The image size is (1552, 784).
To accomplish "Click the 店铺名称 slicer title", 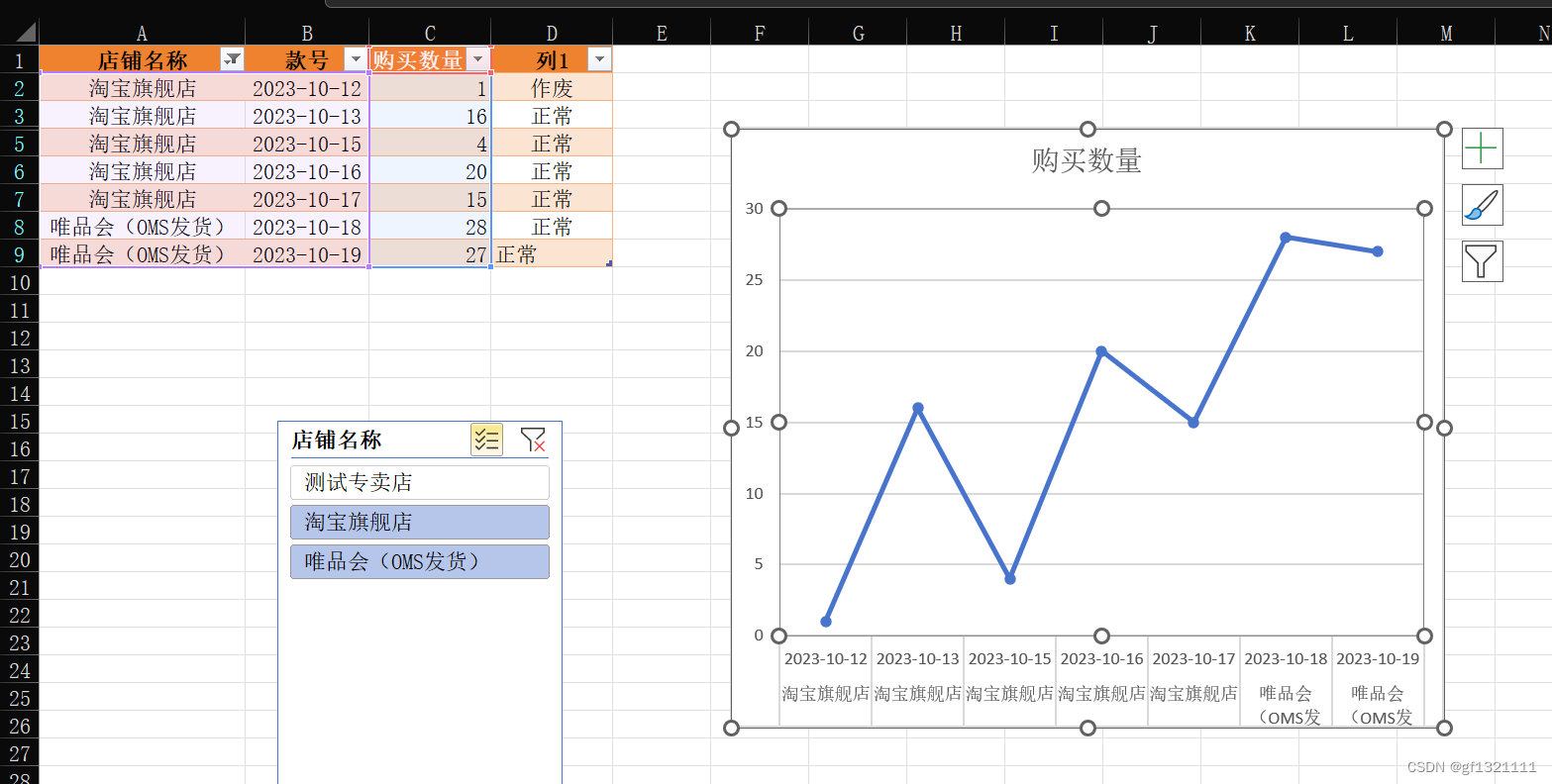I will pyautogui.click(x=337, y=440).
